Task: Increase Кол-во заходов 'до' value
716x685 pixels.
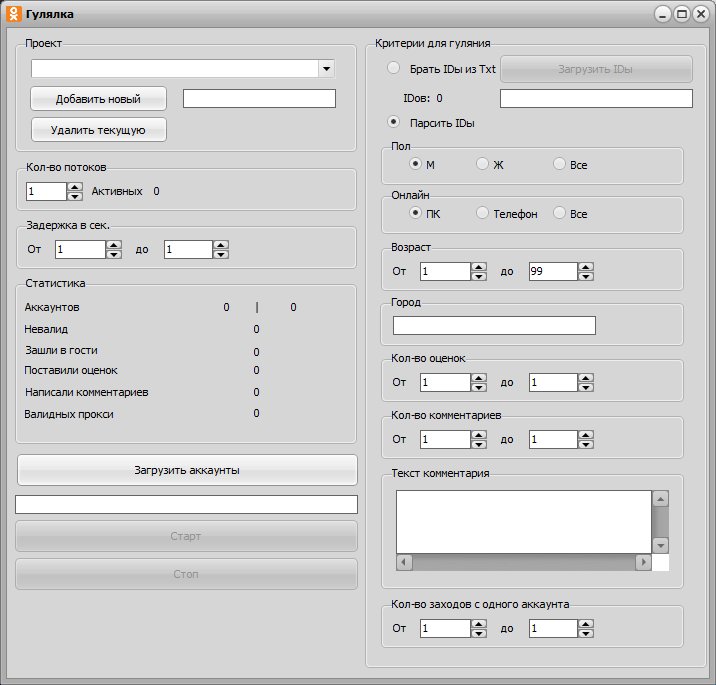Action: 586,623
